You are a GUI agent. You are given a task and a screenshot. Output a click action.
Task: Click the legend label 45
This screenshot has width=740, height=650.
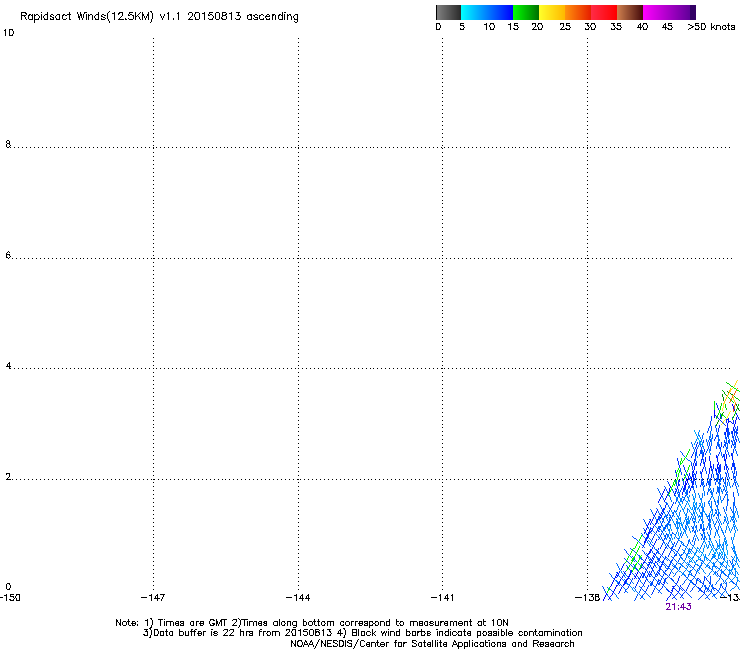667,27
